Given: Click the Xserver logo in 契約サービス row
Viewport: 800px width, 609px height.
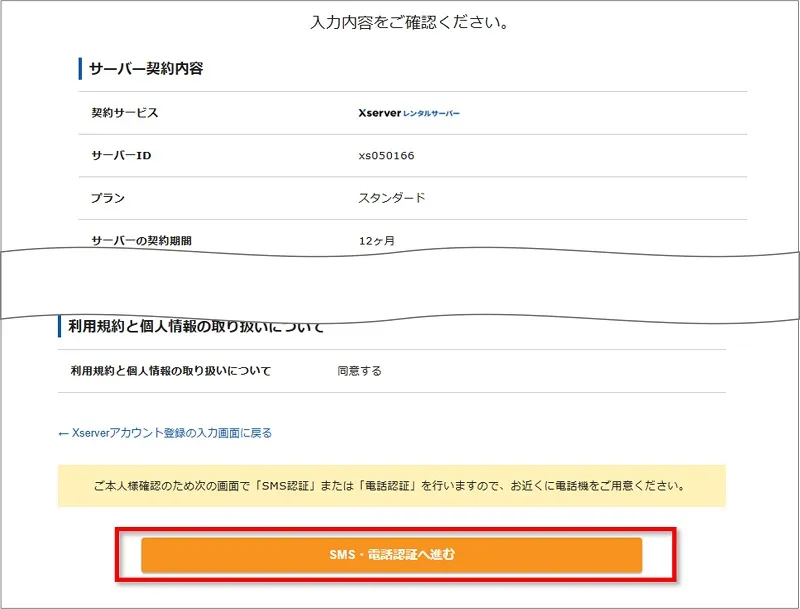Looking at the screenshot, I should pyautogui.click(x=379, y=113).
